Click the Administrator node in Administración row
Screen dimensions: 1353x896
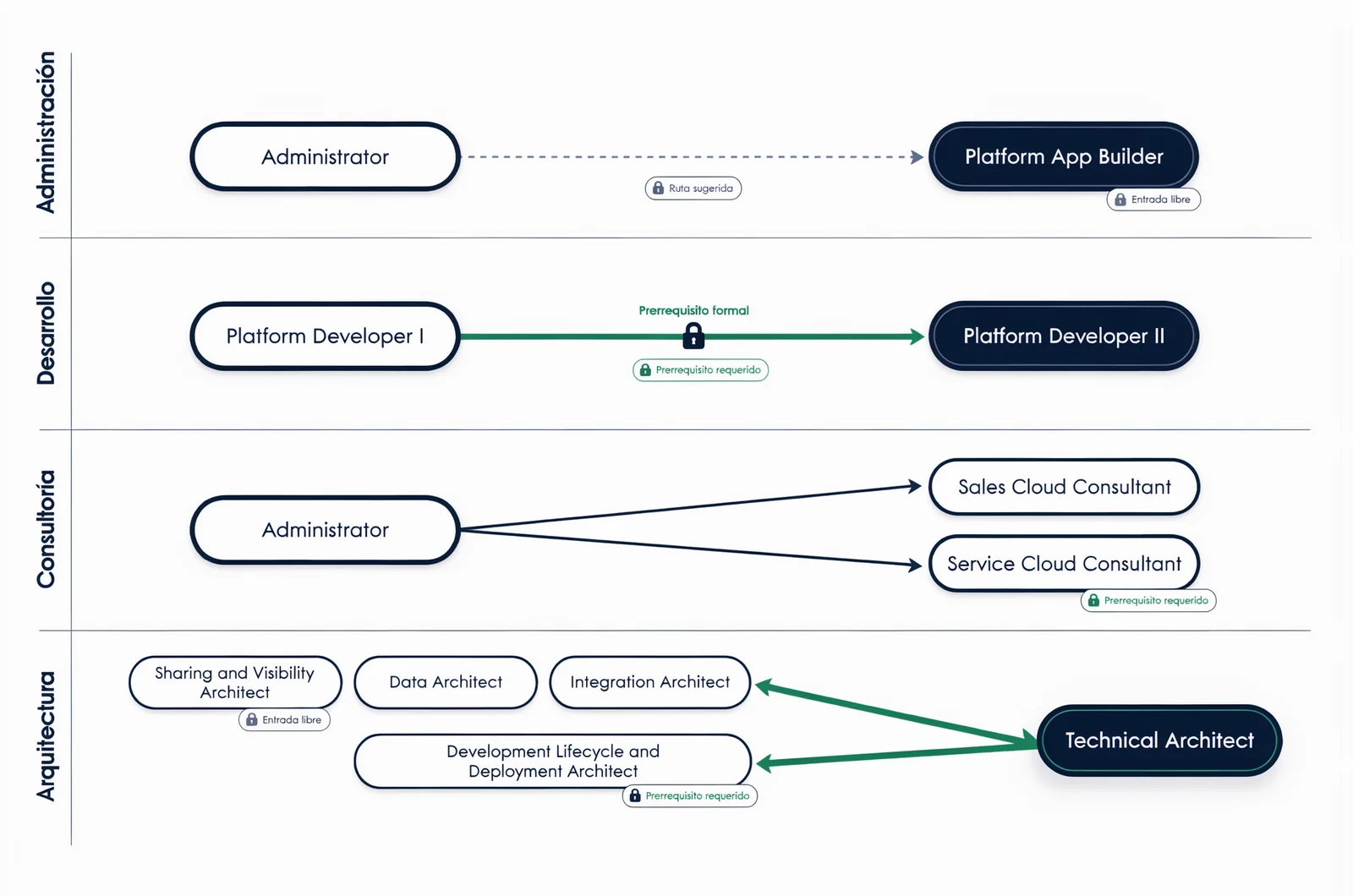tap(325, 156)
